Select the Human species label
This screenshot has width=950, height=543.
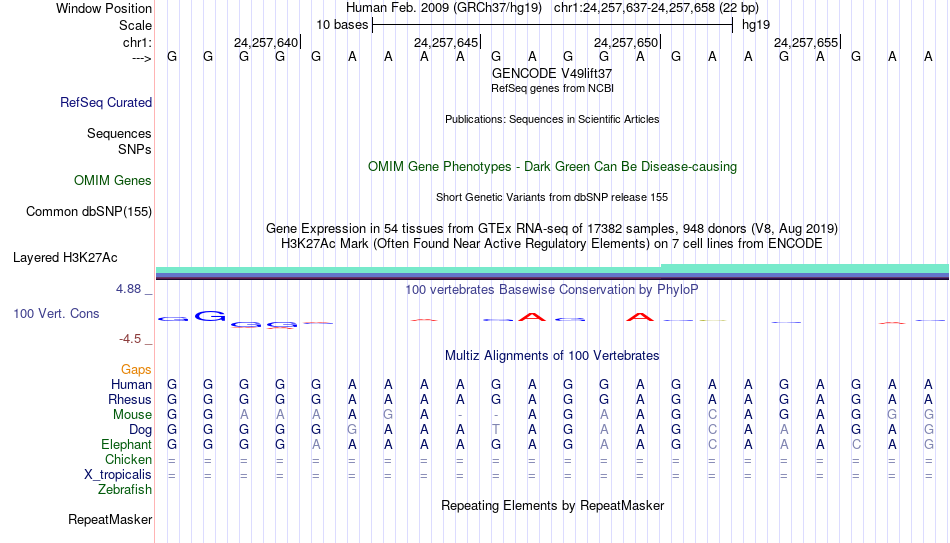point(131,385)
